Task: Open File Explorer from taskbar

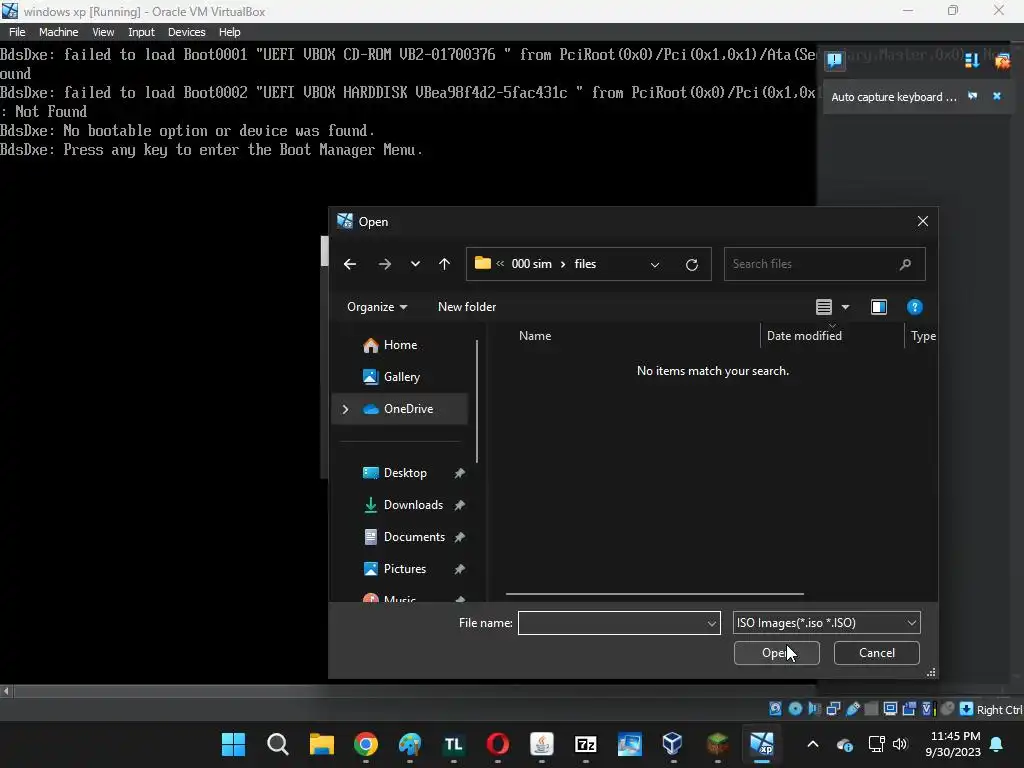Action: click(321, 744)
